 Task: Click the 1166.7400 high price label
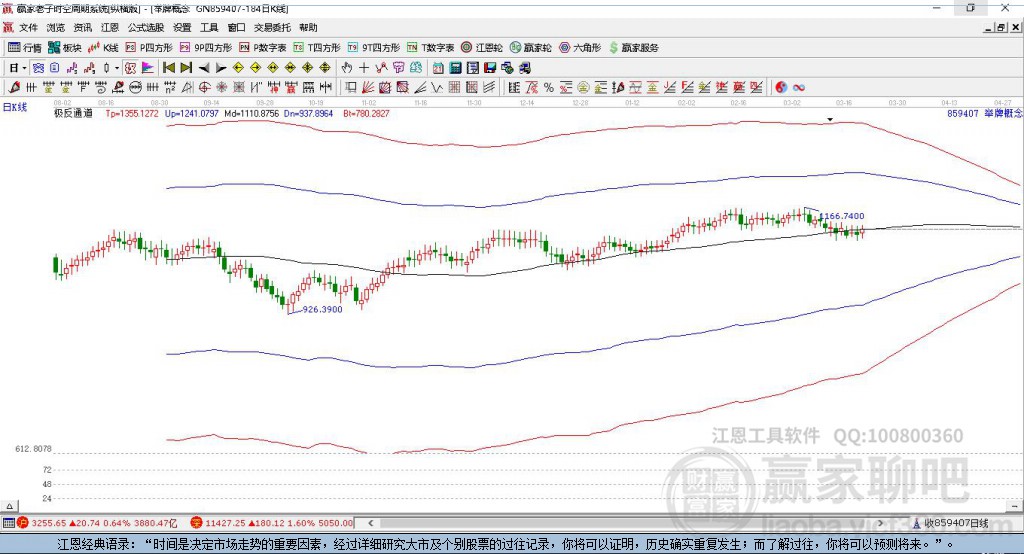point(842,216)
